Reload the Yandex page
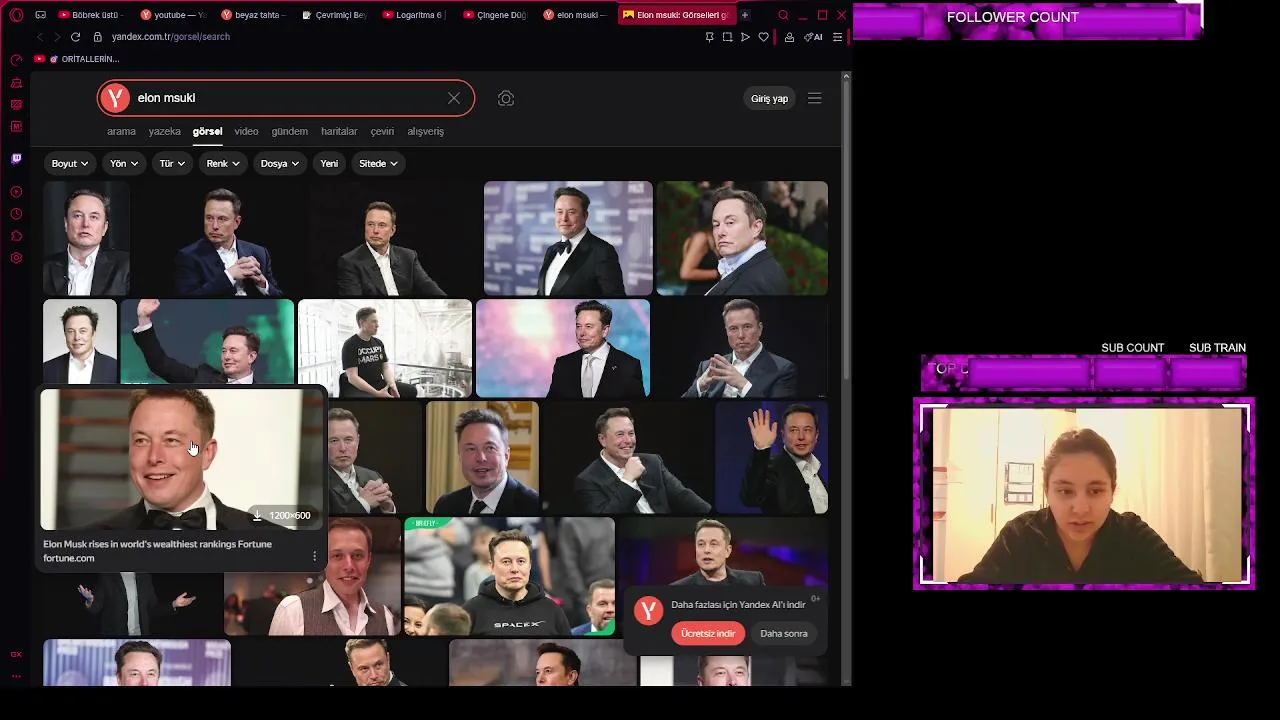The image size is (1280, 720). (x=75, y=37)
